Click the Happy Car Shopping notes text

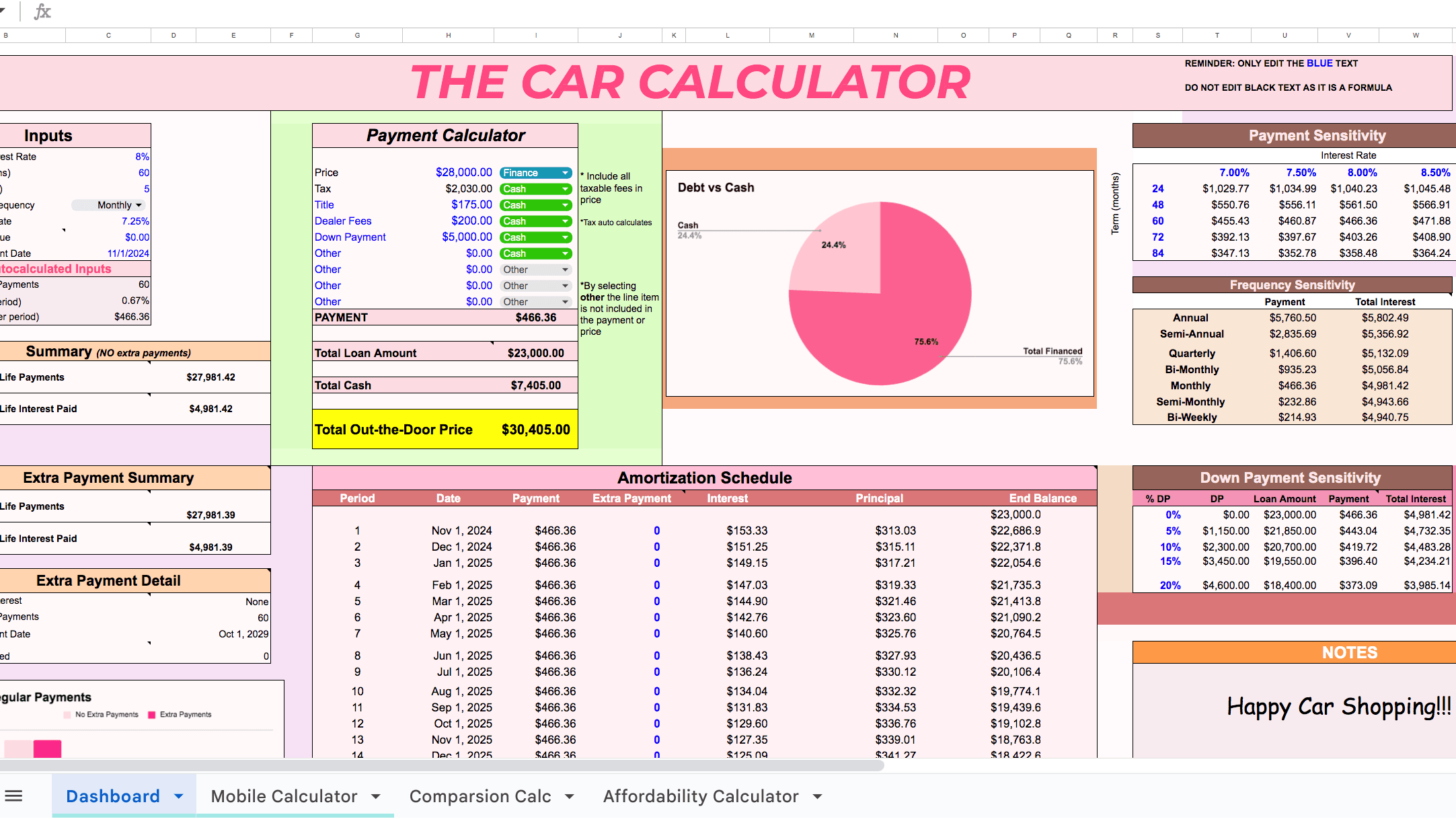[1338, 707]
